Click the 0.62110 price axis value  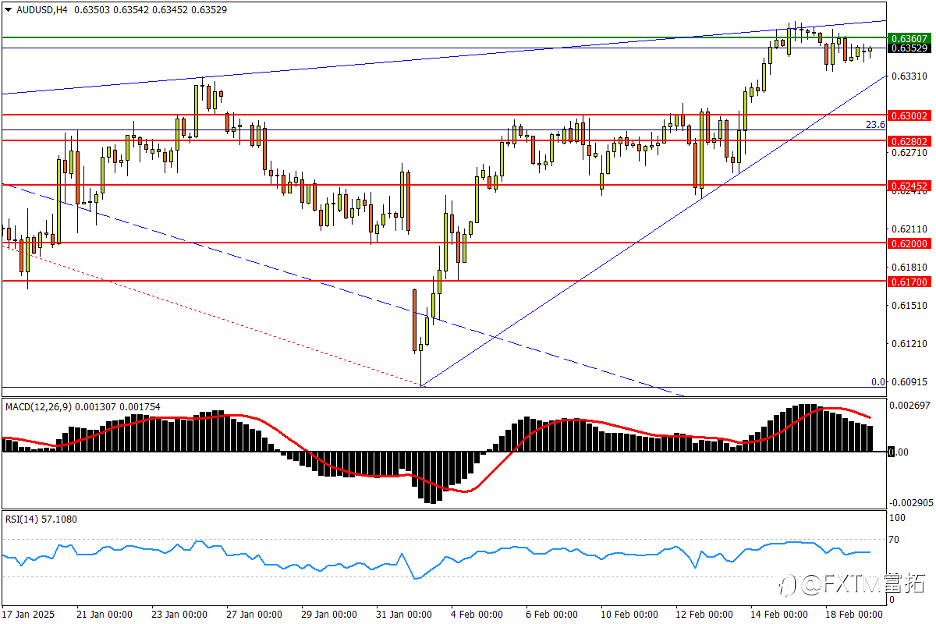[x=909, y=229]
